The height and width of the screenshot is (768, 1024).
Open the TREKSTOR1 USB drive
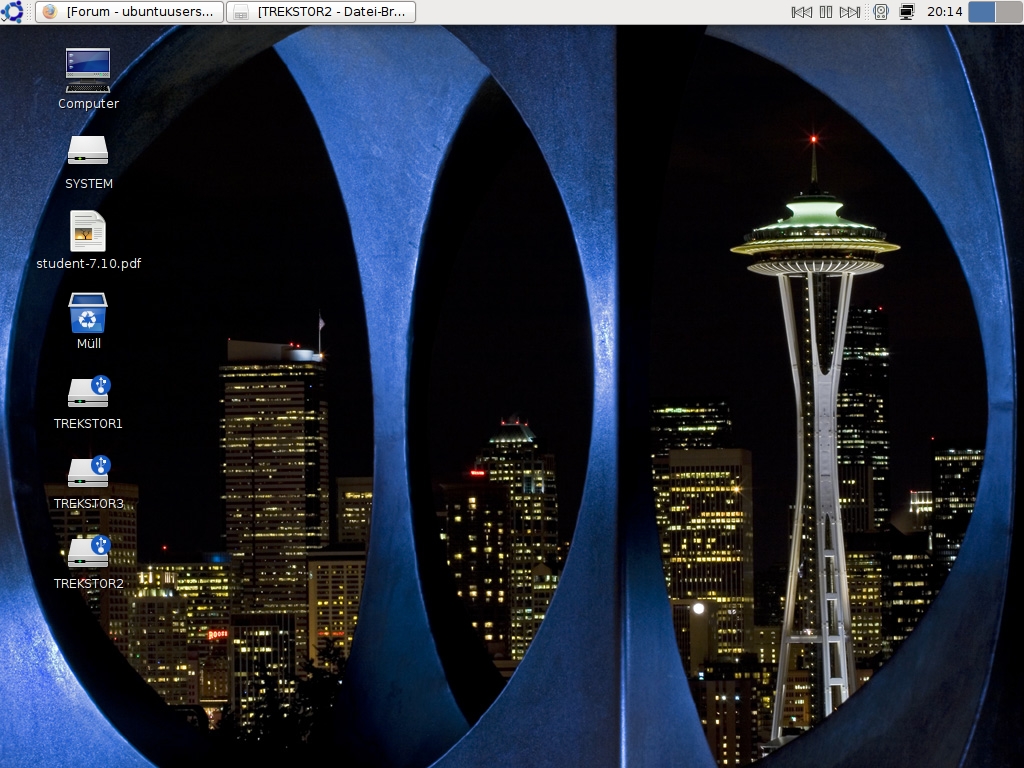pyautogui.click(x=88, y=392)
